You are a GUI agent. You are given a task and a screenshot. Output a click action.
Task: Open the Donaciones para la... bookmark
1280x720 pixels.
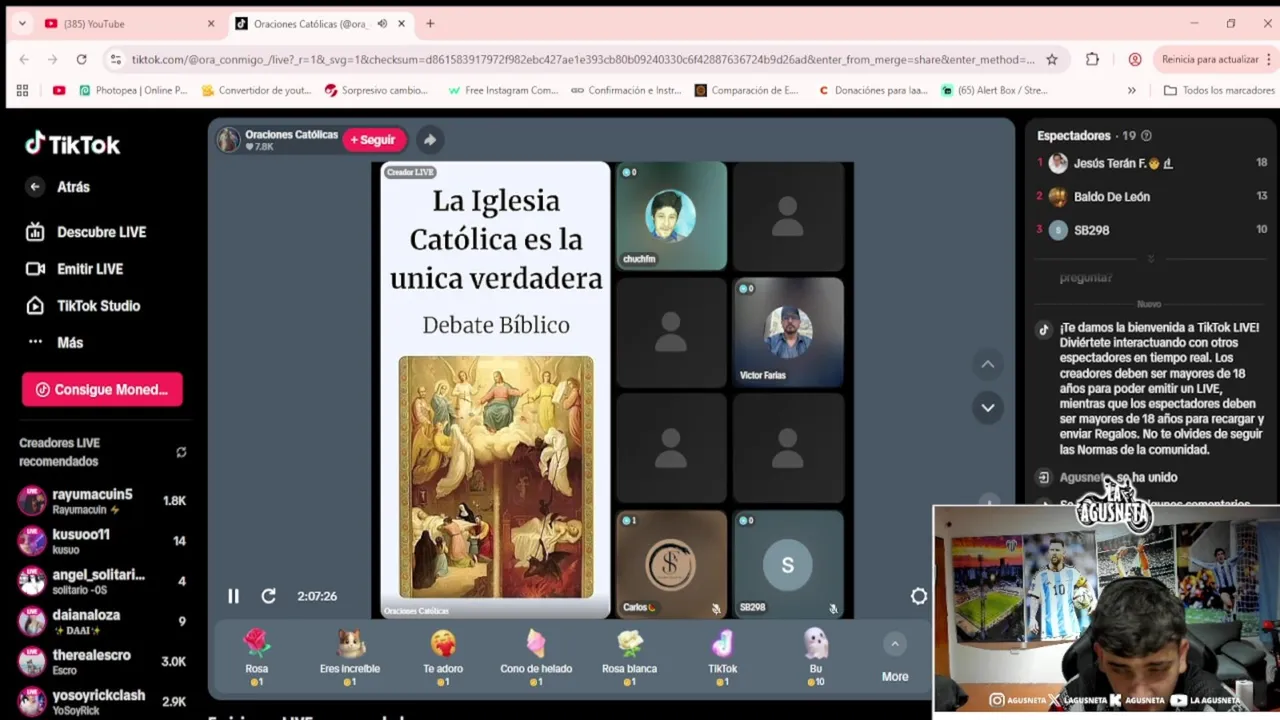pyautogui.click(x=873, y=90)
